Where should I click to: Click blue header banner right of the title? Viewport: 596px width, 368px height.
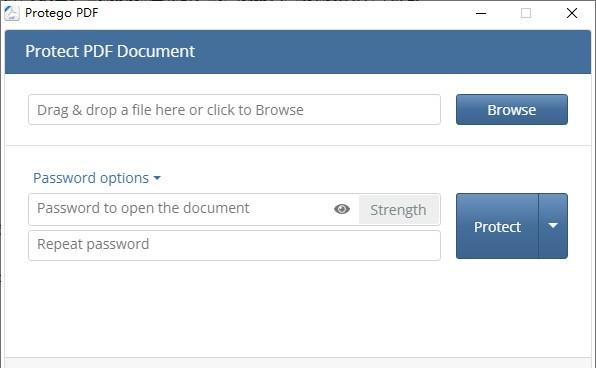[x=392, y=52]
